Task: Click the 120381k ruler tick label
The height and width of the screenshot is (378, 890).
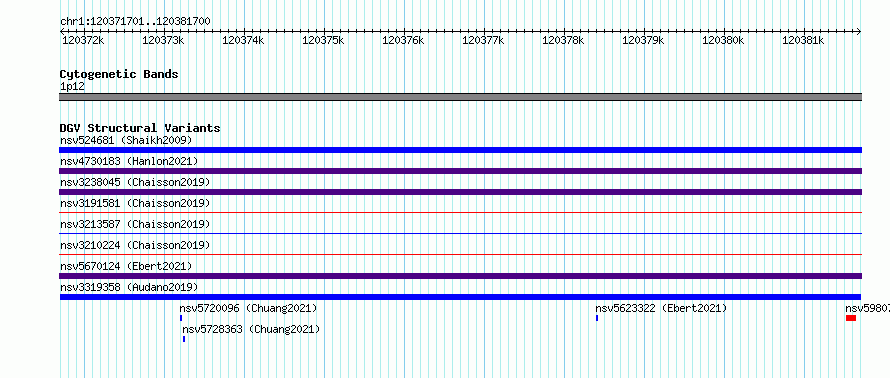Action: (804, 40)
